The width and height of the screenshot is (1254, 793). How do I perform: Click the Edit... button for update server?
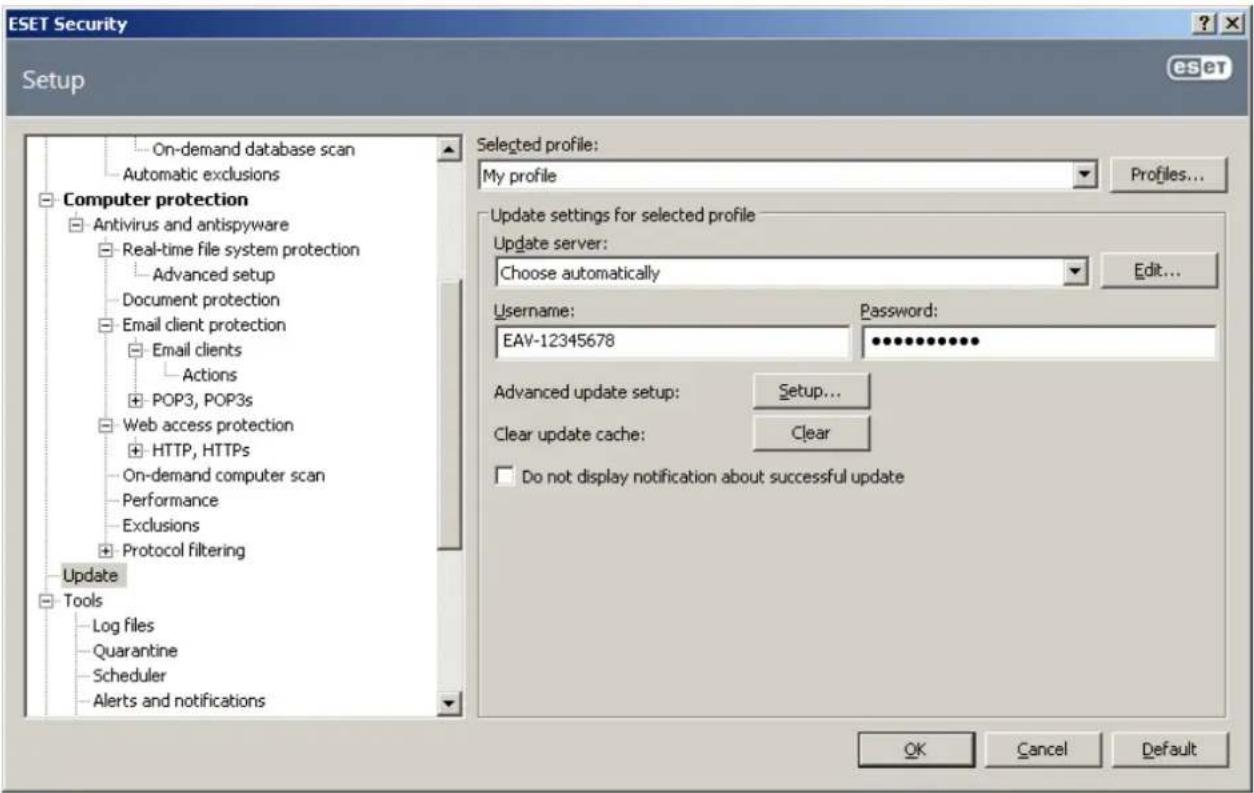coord(1158,271)
